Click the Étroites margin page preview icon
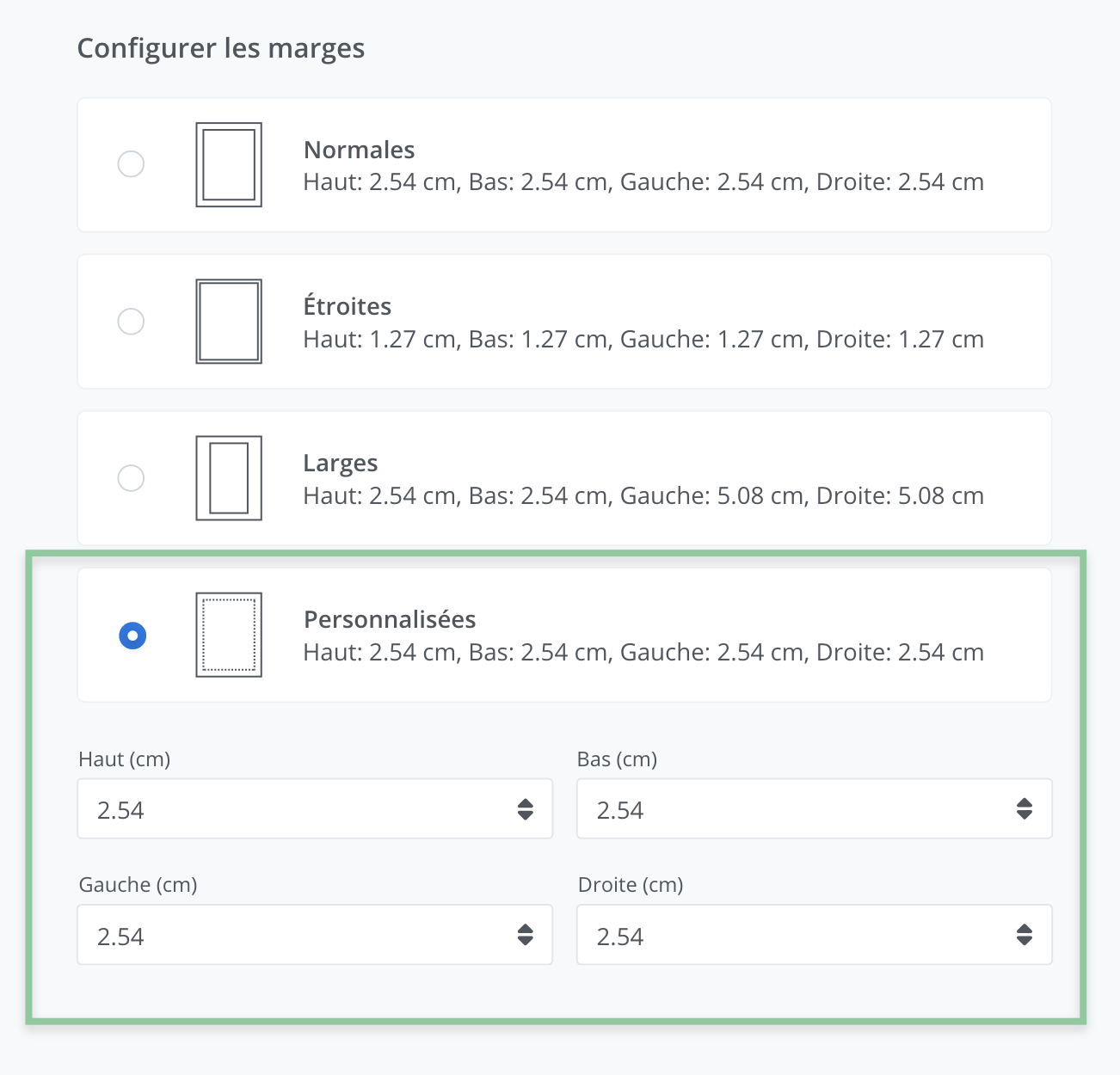Viewport: 1120px width, 1075px height. pos(229,322)
